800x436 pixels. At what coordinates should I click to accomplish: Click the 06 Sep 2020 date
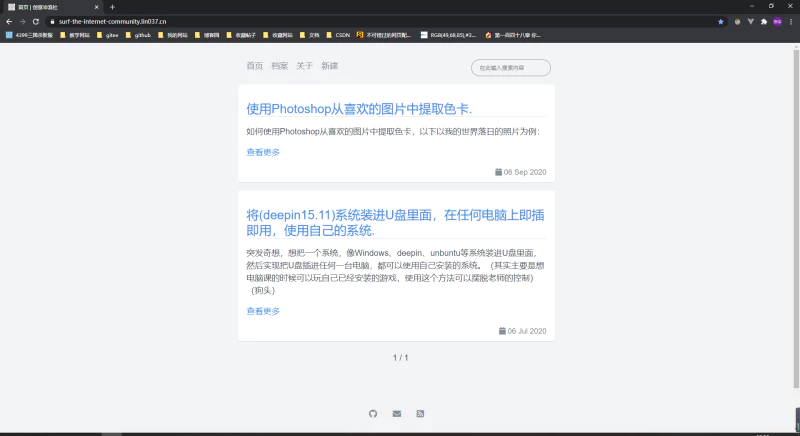click(x=520, y=172)
